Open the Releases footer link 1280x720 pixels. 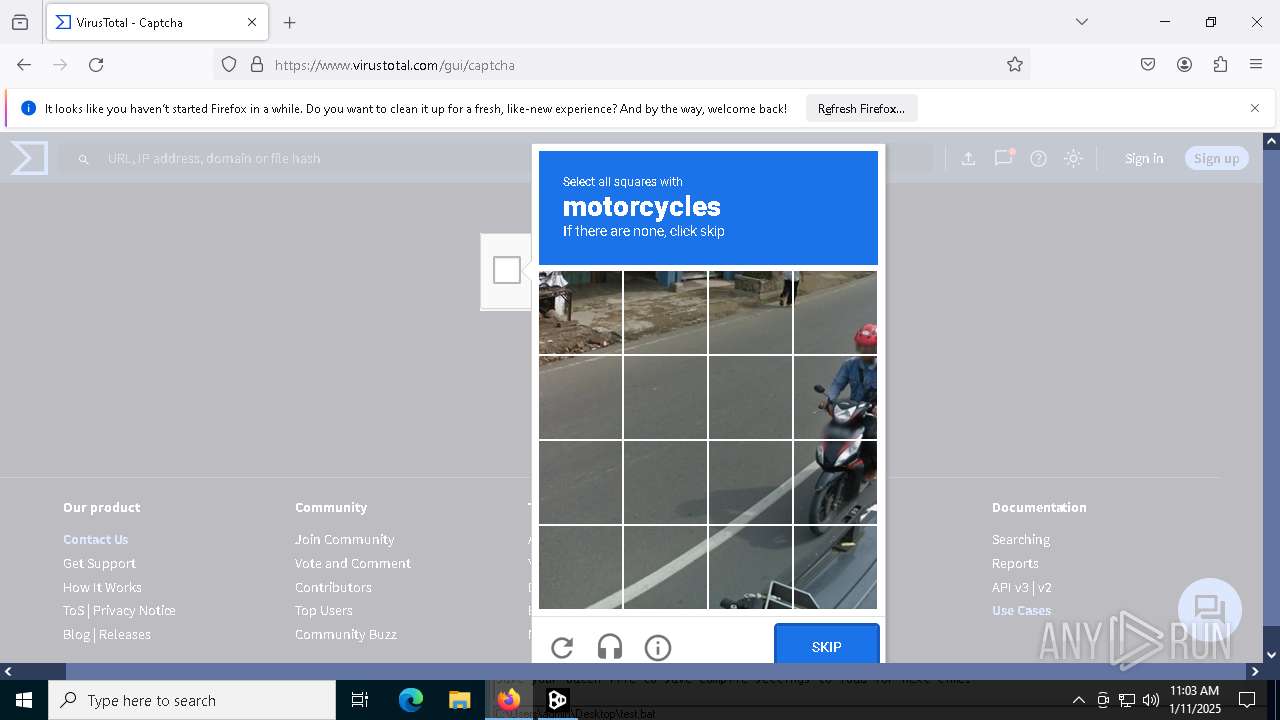tap(125, 634)
